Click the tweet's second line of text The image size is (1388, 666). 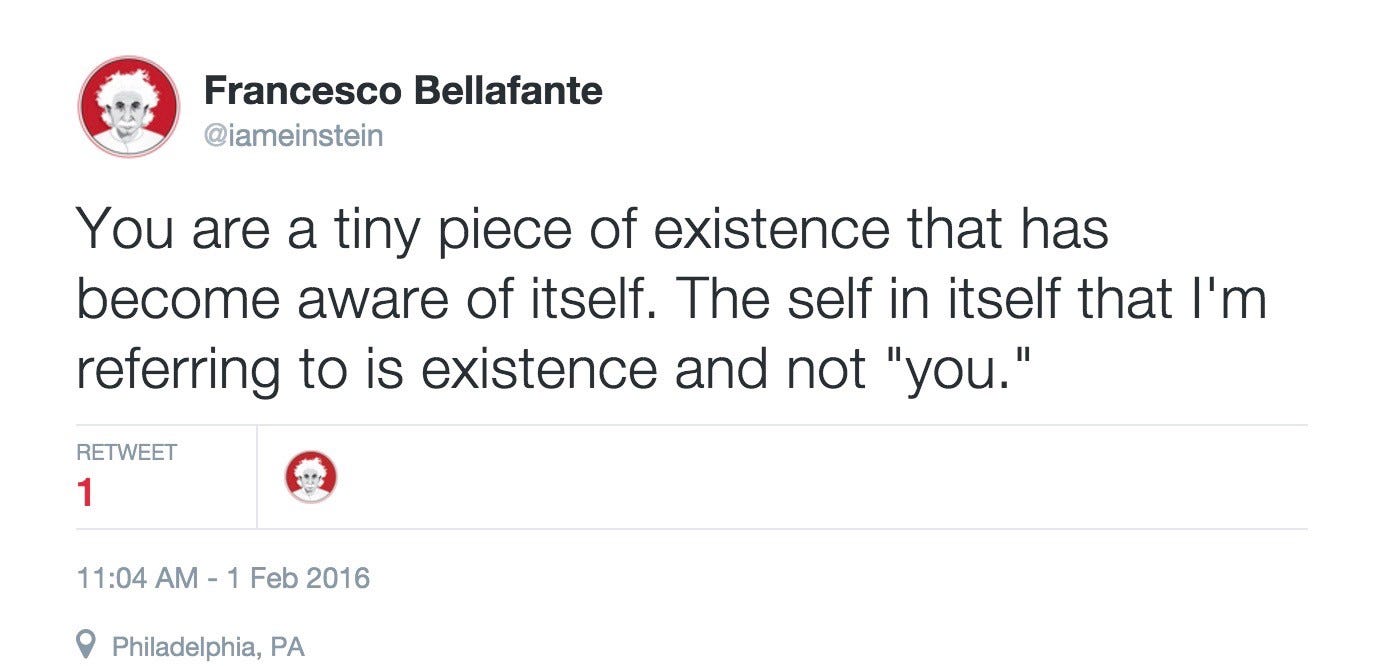tap(671, 299)
